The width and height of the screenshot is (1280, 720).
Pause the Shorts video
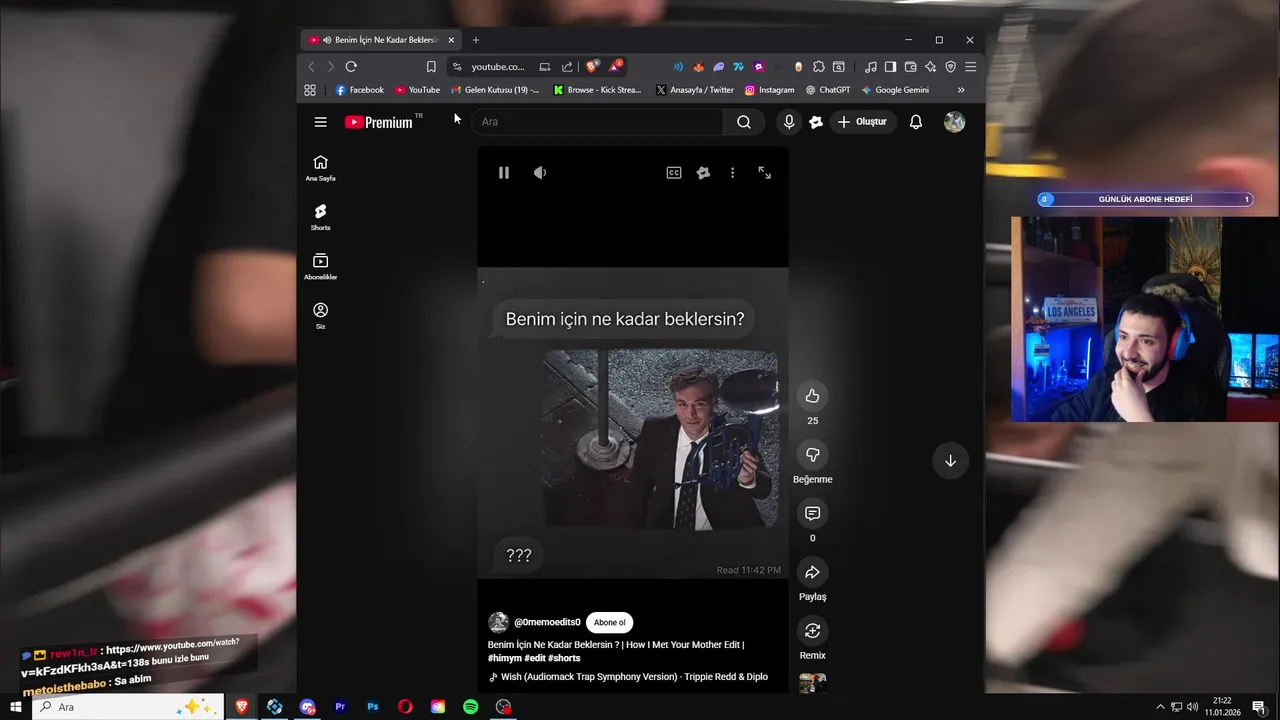pos(504,173)
